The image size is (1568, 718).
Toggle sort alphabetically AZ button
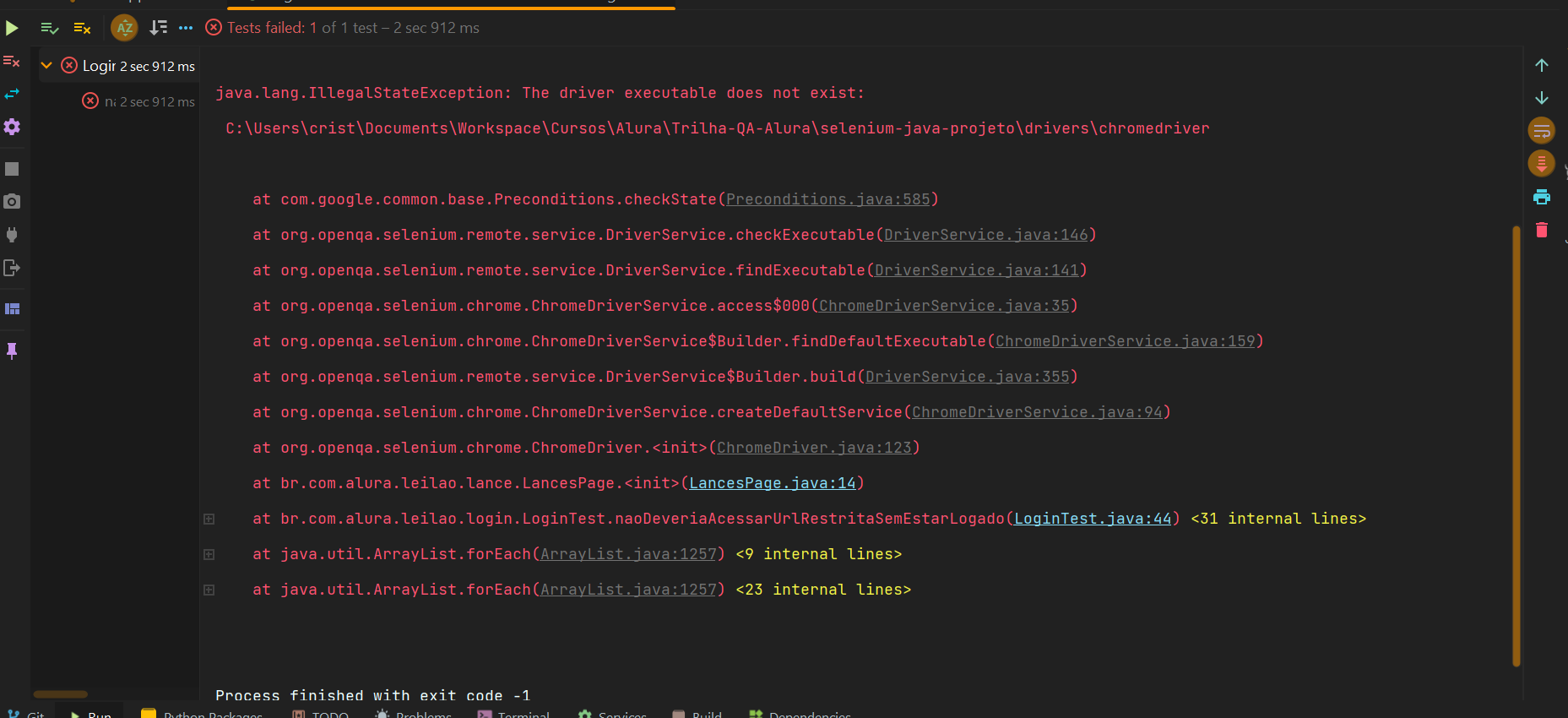tap(125, 28)
